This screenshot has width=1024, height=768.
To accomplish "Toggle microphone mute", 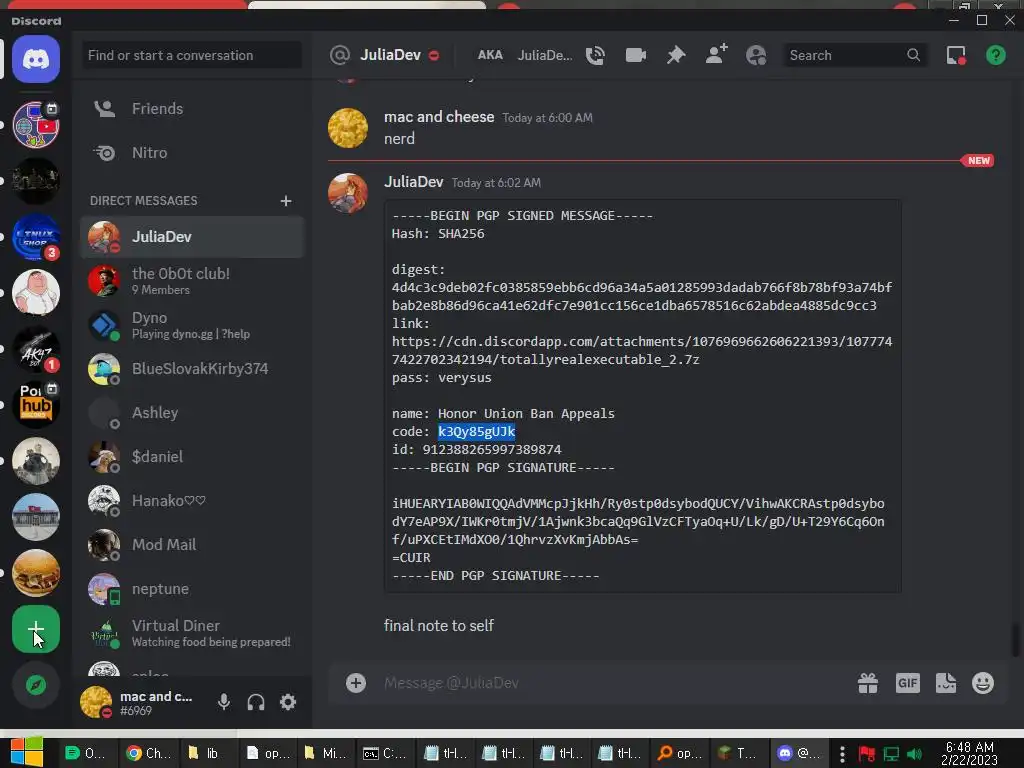I will [x=224, y=702].
